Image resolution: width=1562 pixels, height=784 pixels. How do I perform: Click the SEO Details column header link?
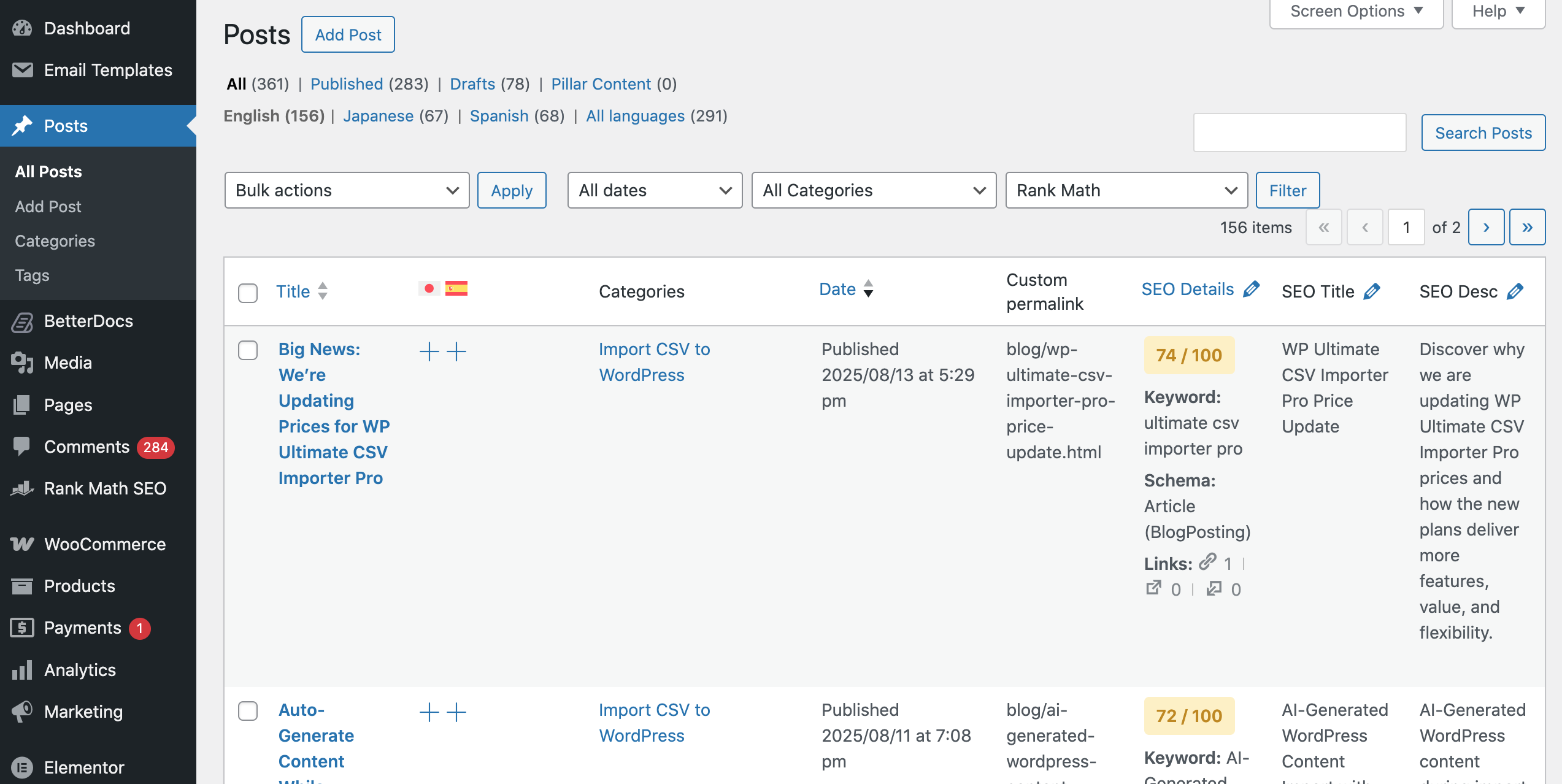pyautogui.click(x=1188, y=289)
